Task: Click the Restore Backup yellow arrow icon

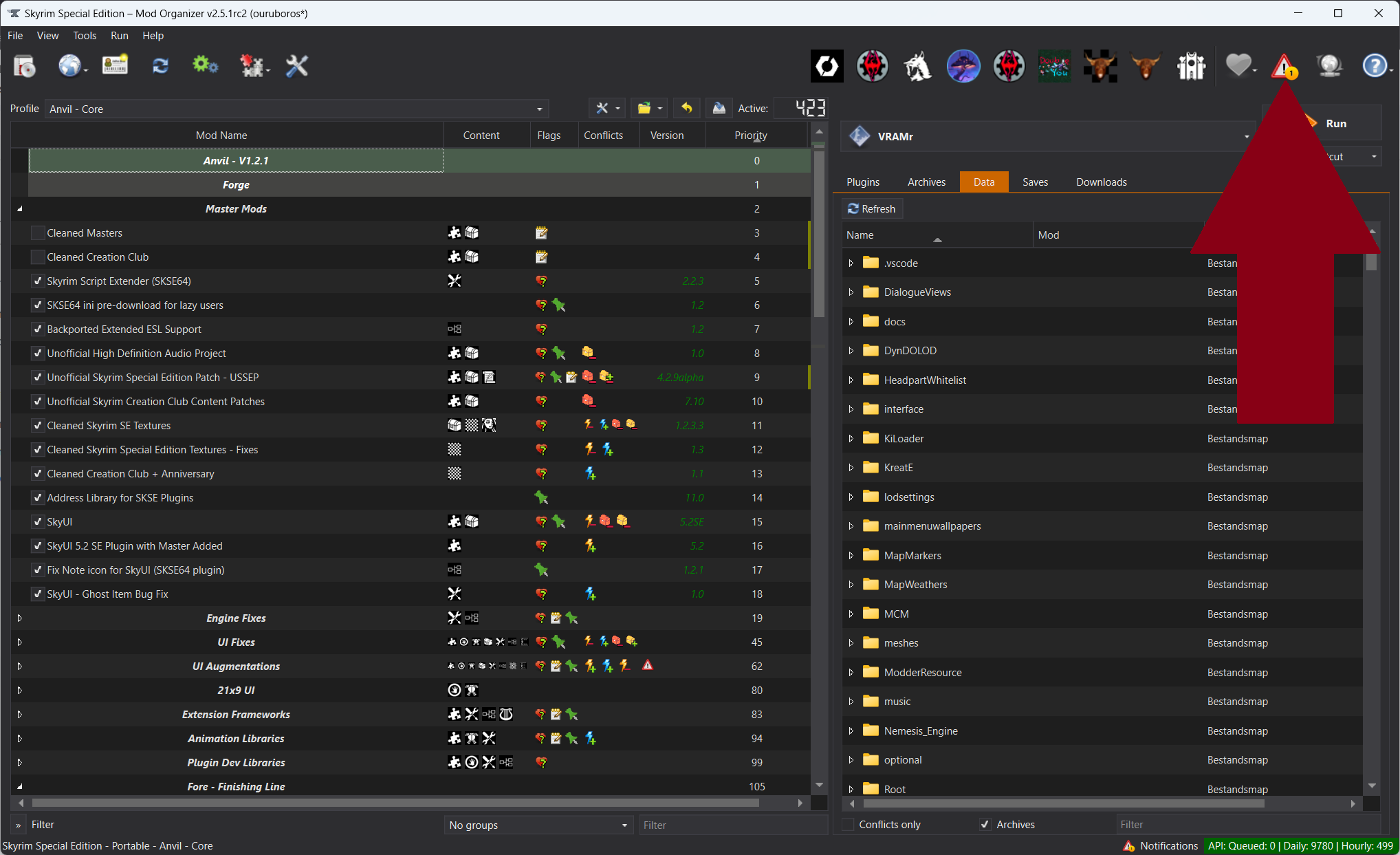Action: [x=686, y=108]
